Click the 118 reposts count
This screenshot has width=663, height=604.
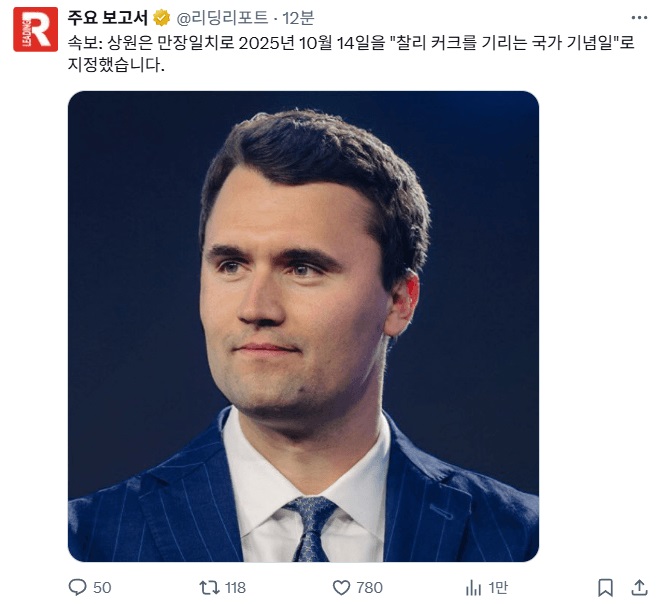click(x=235, y=587)
